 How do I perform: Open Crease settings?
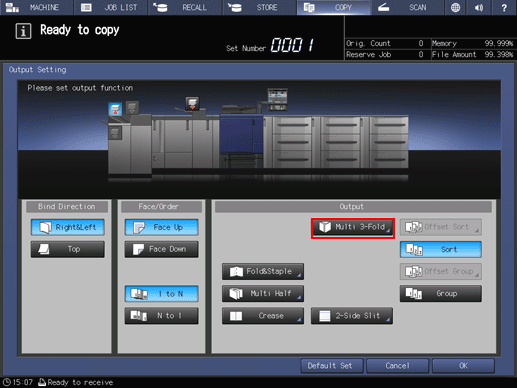(x=263, y=316)
